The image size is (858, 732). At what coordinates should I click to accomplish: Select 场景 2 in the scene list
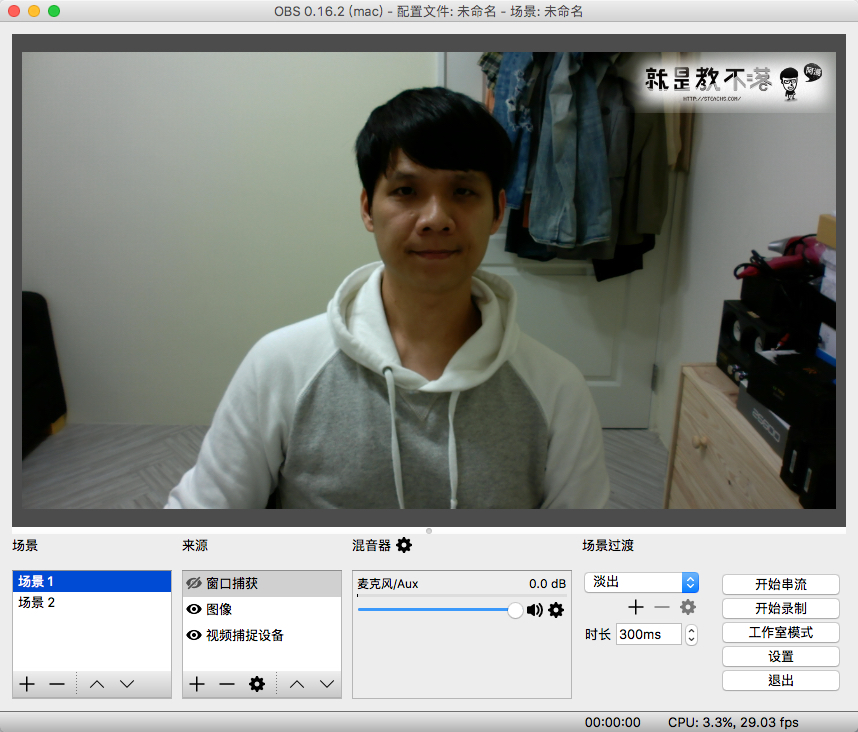click(x=37, y=603)
